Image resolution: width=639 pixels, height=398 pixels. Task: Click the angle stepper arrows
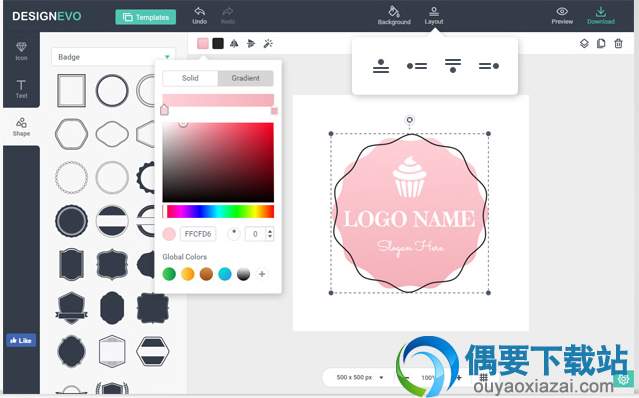270,234
